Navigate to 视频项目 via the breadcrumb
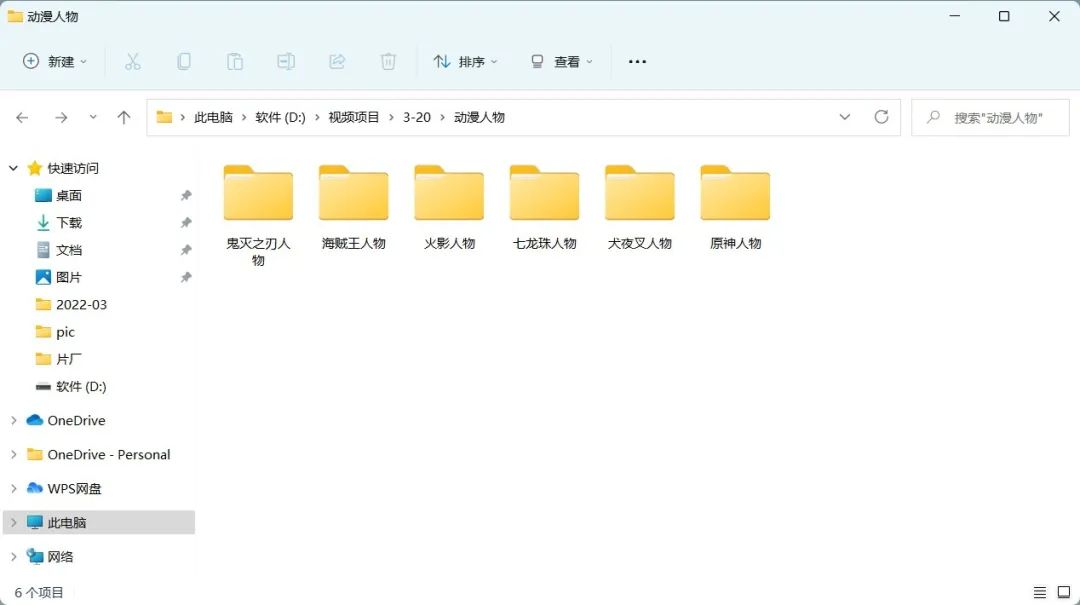Screen dimensions: 1080x605 coord(352,116)
